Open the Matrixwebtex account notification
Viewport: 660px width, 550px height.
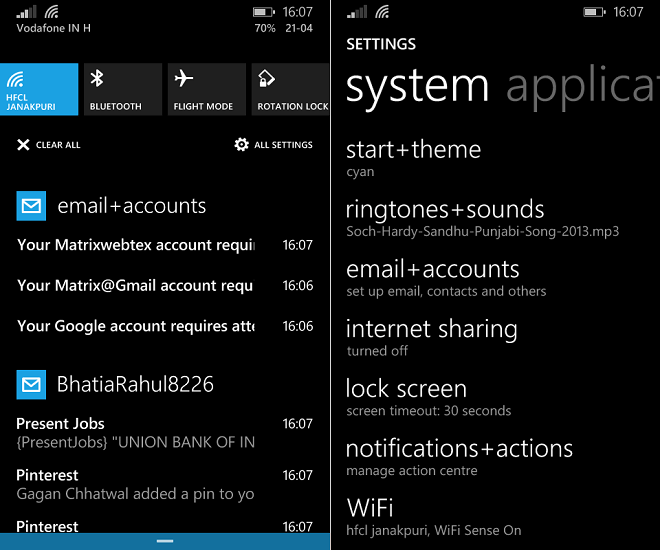point(165,245)
